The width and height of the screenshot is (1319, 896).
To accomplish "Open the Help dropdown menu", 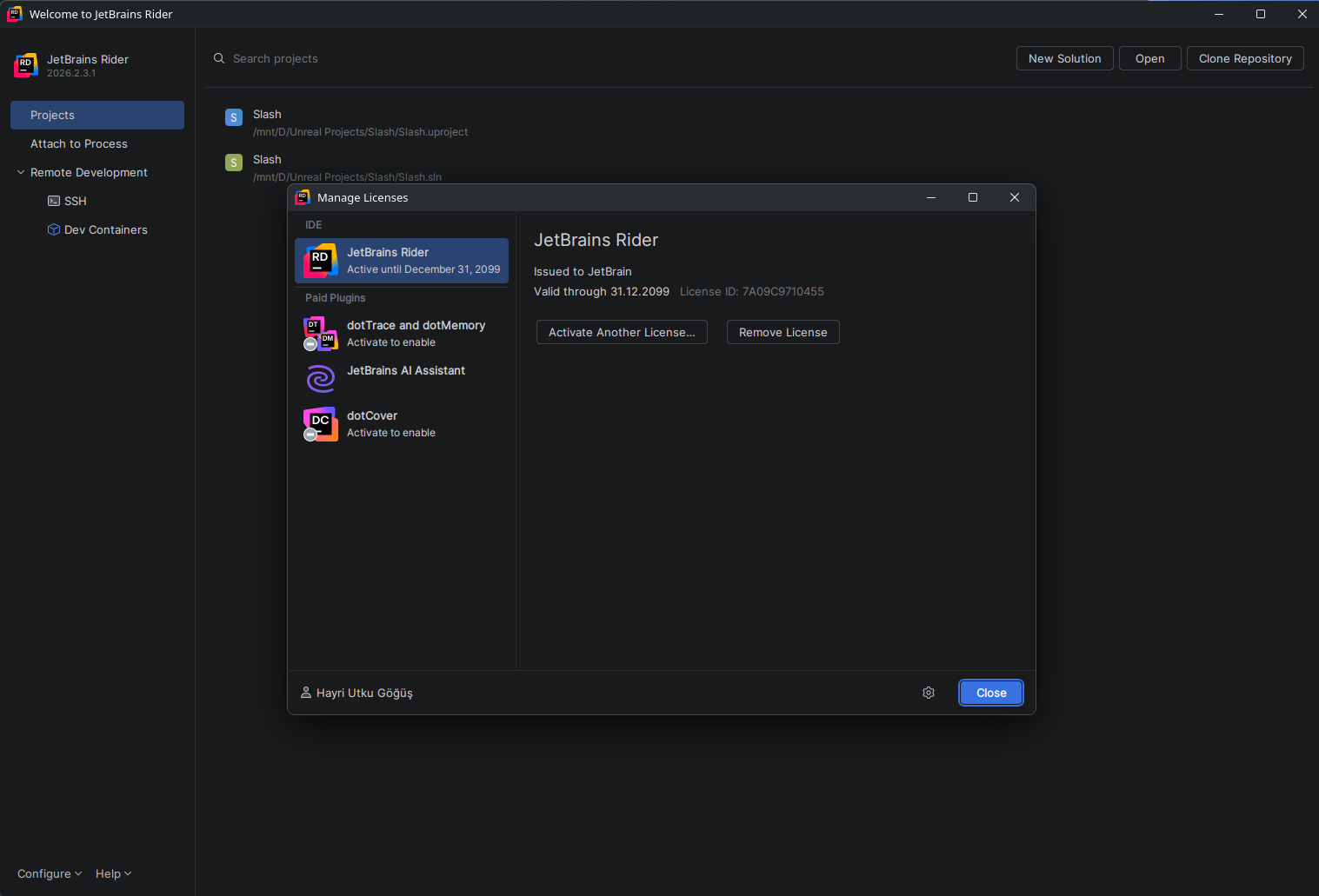I will point(113,873).
